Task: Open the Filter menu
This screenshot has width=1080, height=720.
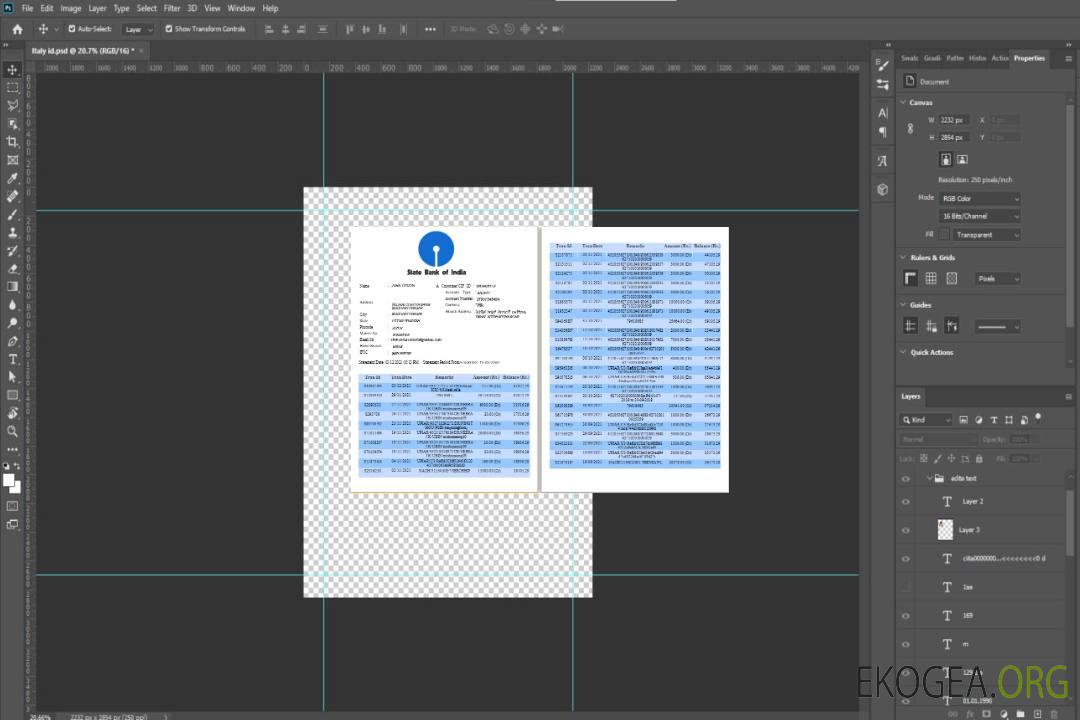Action: click(172, 8)
